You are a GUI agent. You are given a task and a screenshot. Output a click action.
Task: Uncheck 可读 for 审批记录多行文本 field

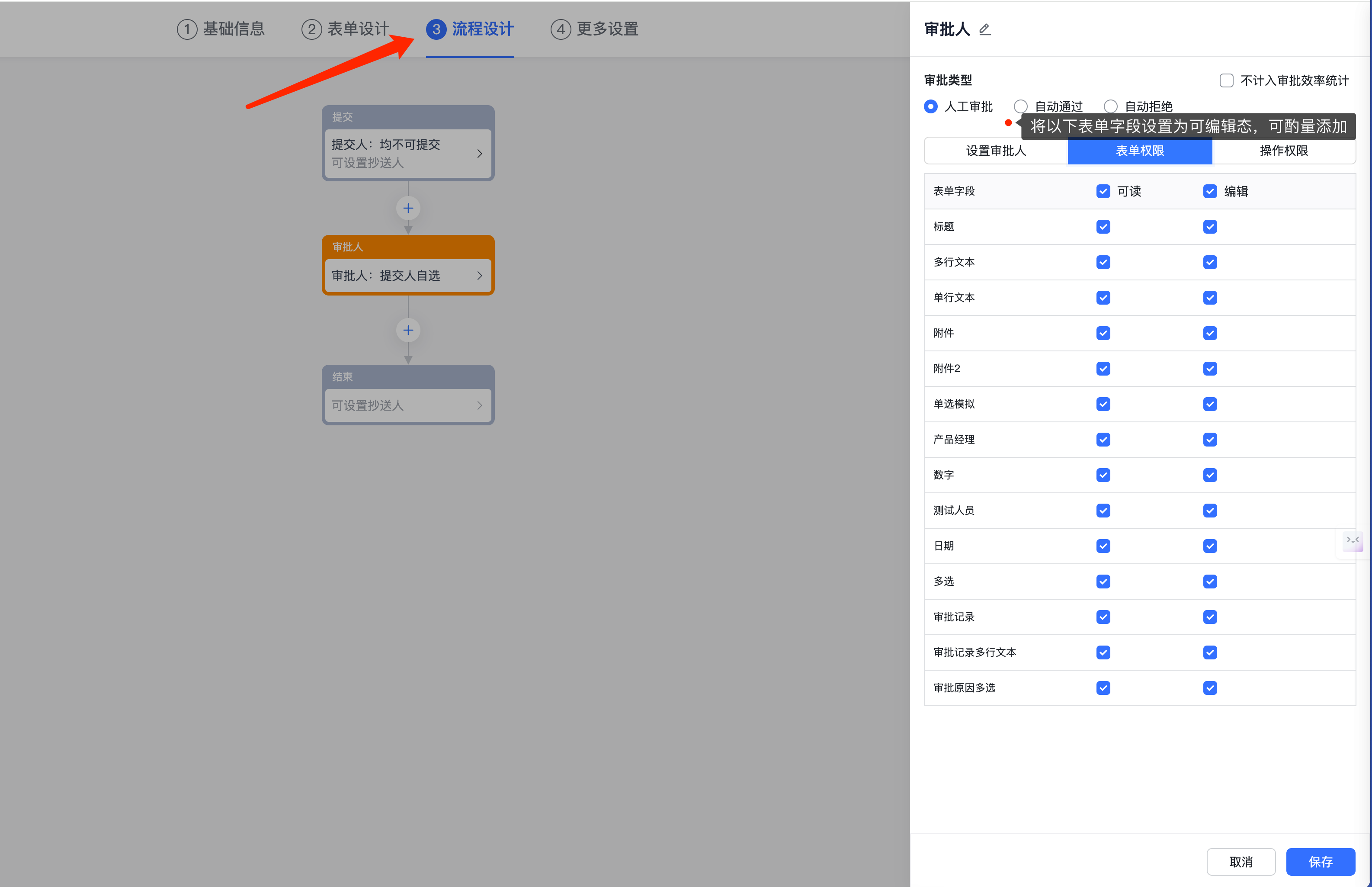pos(1103,652)
